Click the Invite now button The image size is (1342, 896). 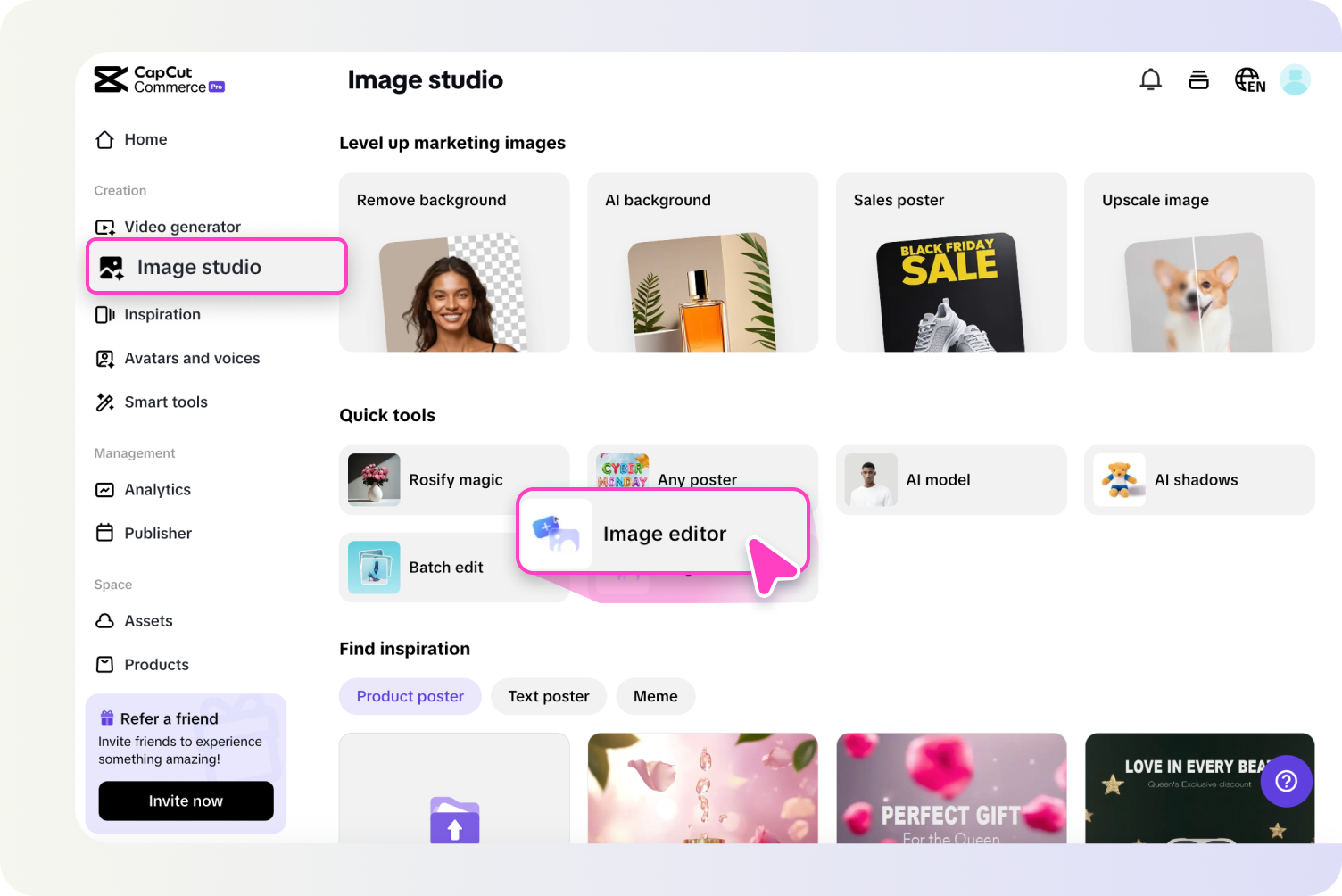point(186,801)
